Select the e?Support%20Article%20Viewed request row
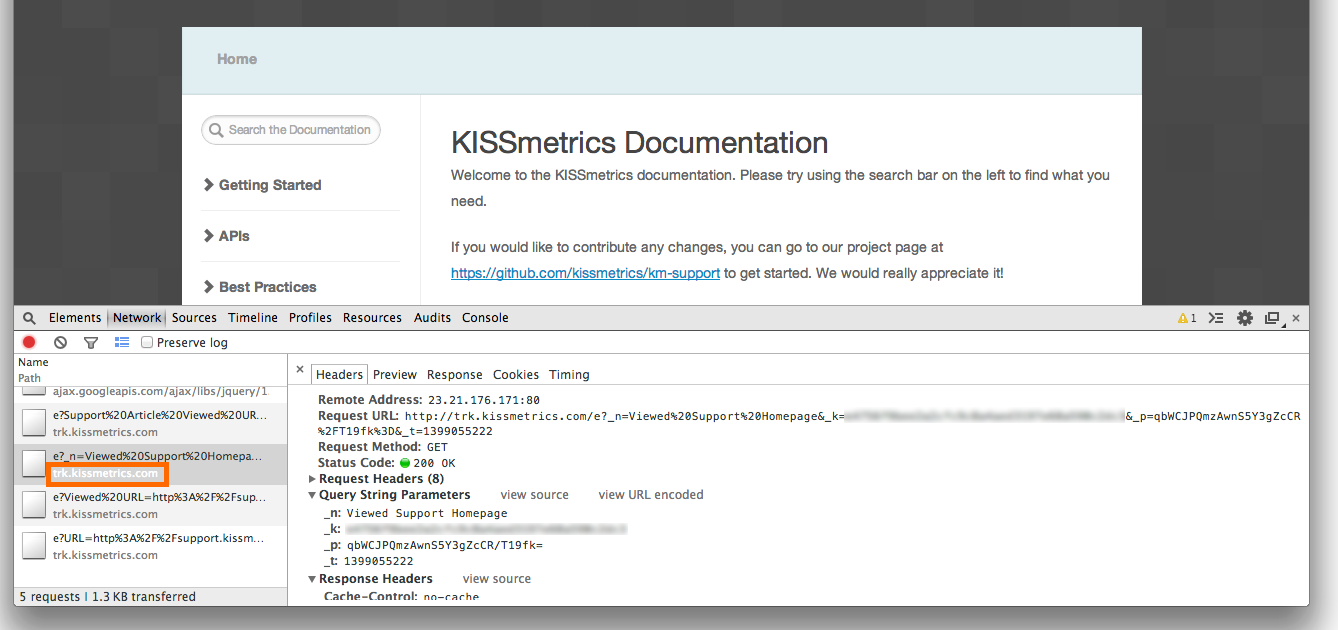 tap(151, 423)
